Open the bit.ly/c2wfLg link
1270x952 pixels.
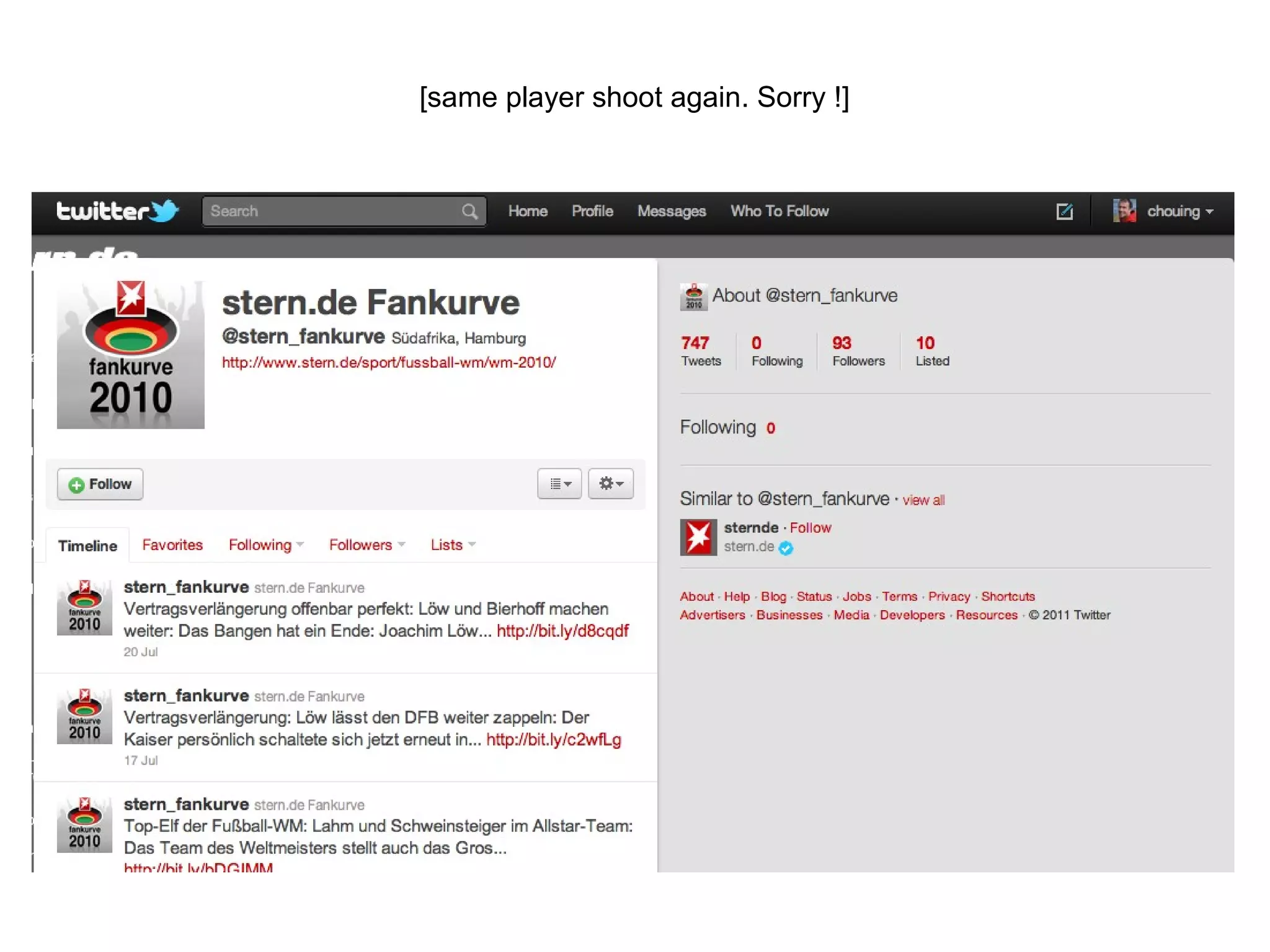(553, 740)
